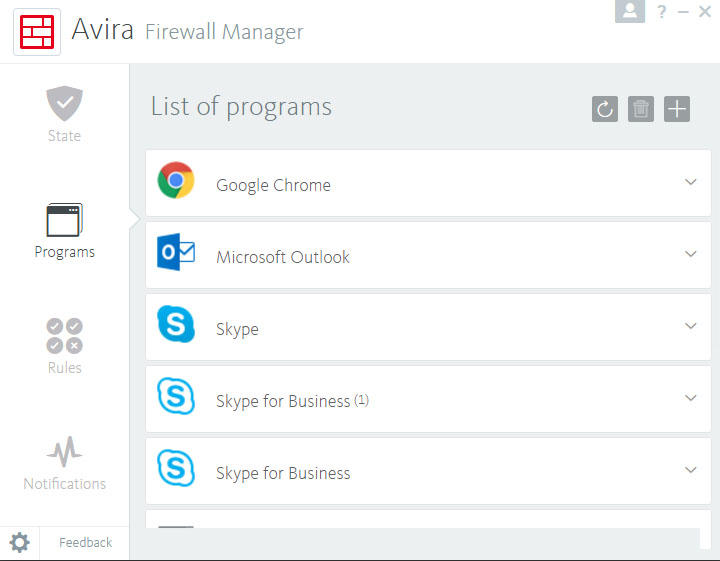Open help via question mark
The image size is (720, 561).
tap(661, 11)
